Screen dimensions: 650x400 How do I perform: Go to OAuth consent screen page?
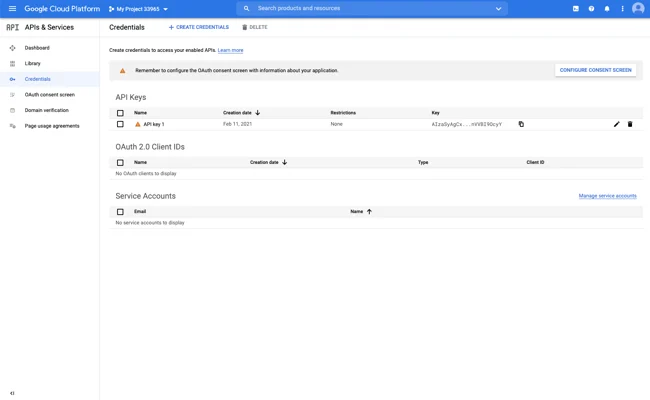point(49,95)
